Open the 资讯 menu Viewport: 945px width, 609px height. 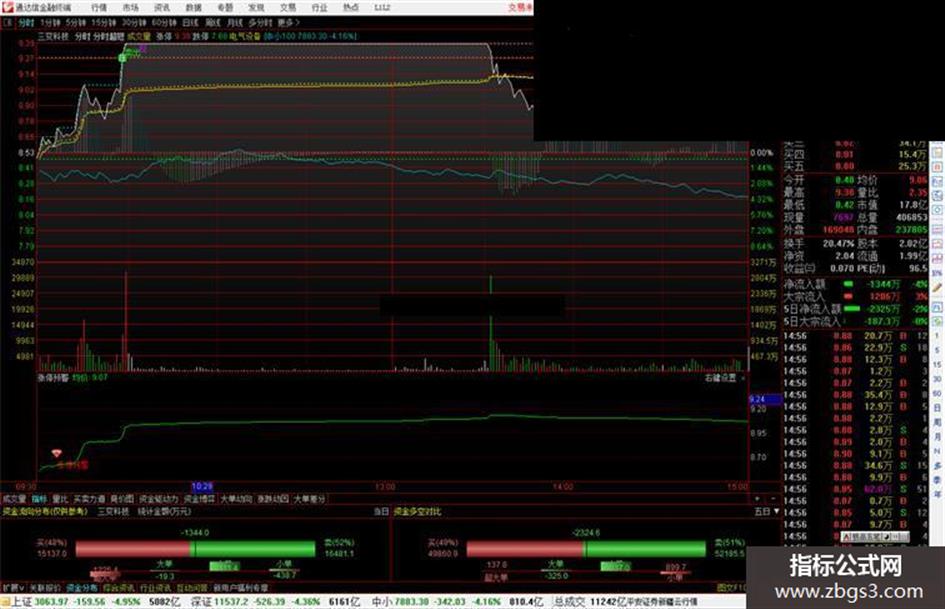(x=162, y=7)
